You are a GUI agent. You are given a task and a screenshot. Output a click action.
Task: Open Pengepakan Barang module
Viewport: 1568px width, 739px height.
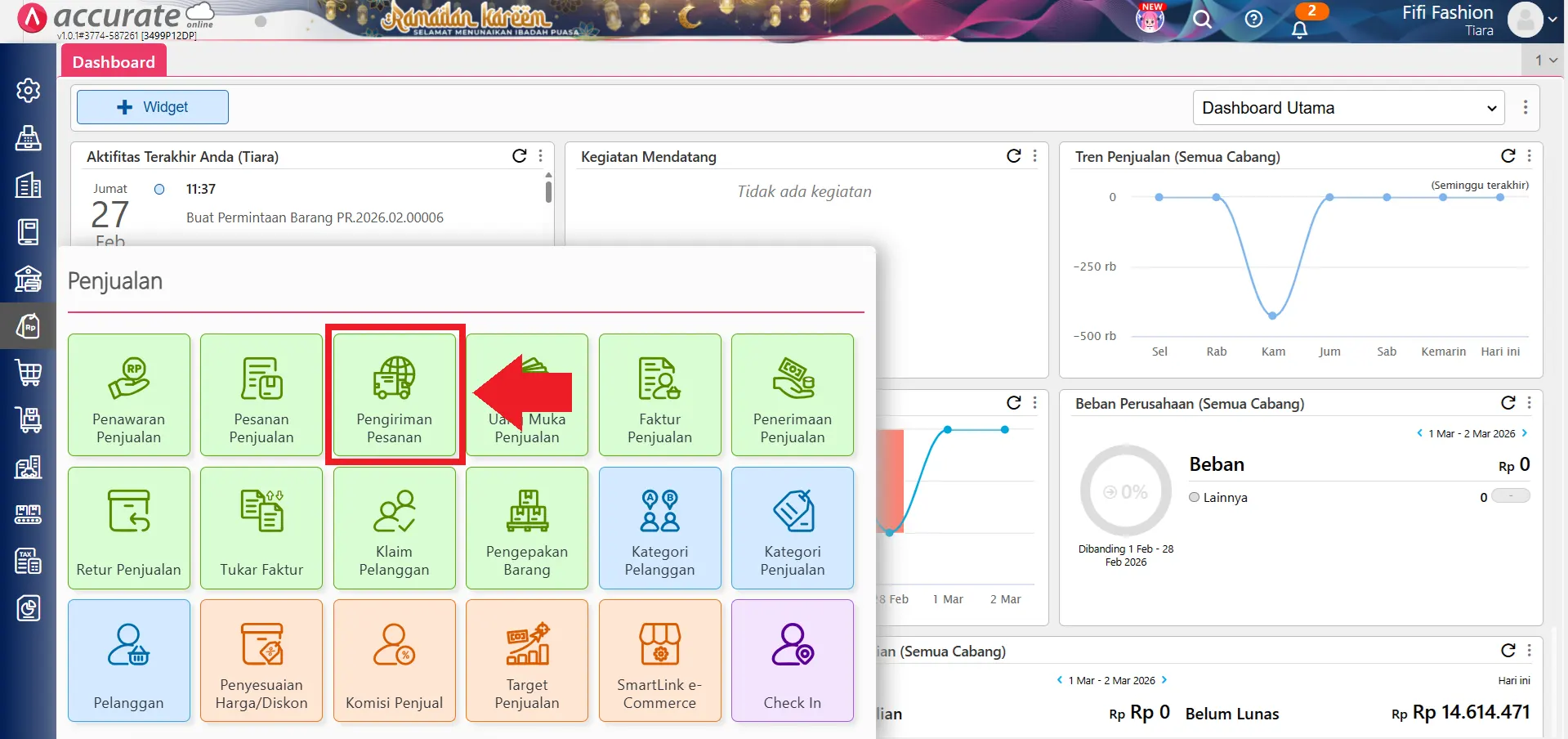526,528
